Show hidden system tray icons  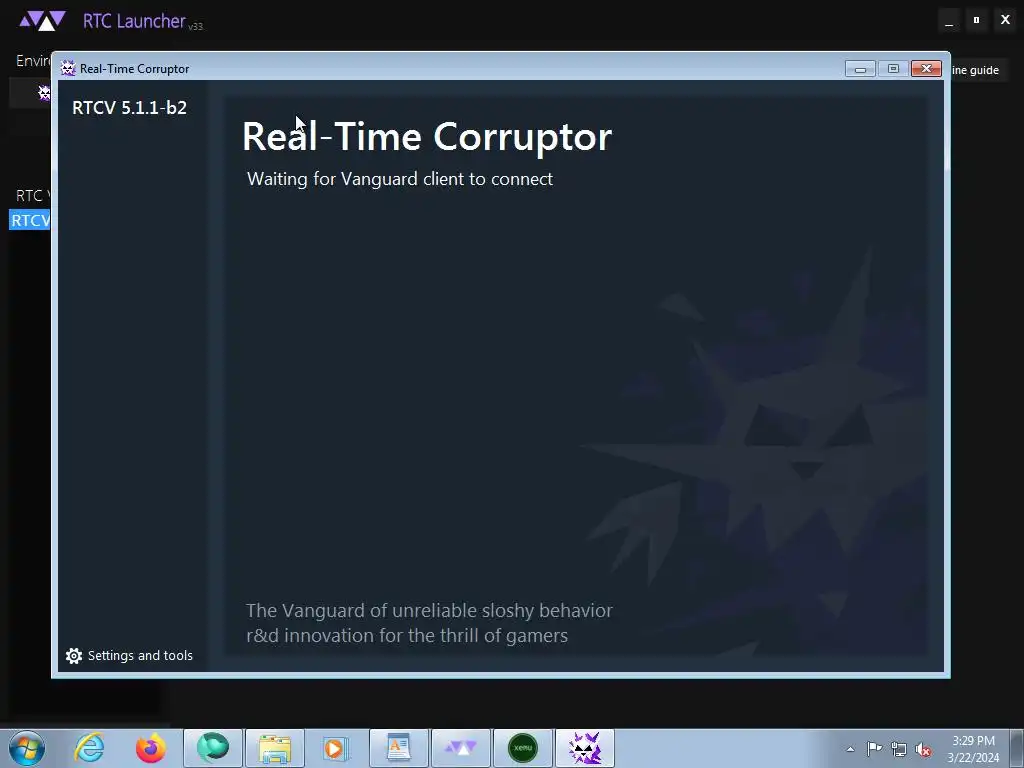coord(850,749)
